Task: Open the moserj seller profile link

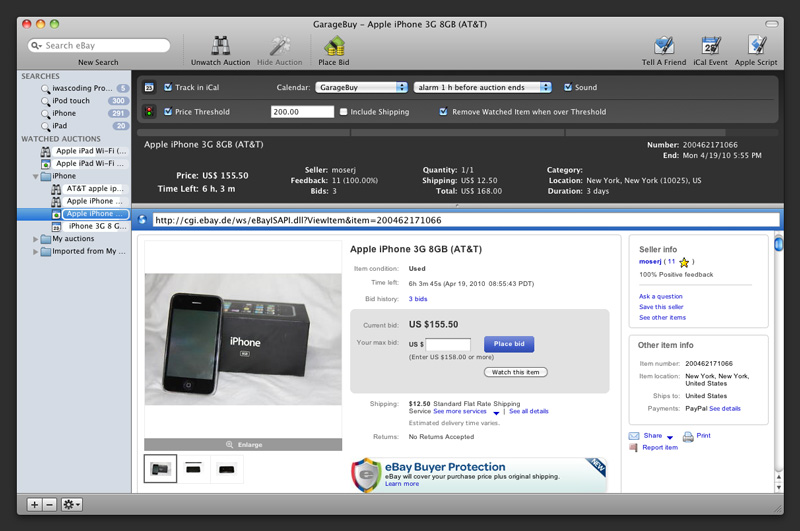Action: click(650, 261)
